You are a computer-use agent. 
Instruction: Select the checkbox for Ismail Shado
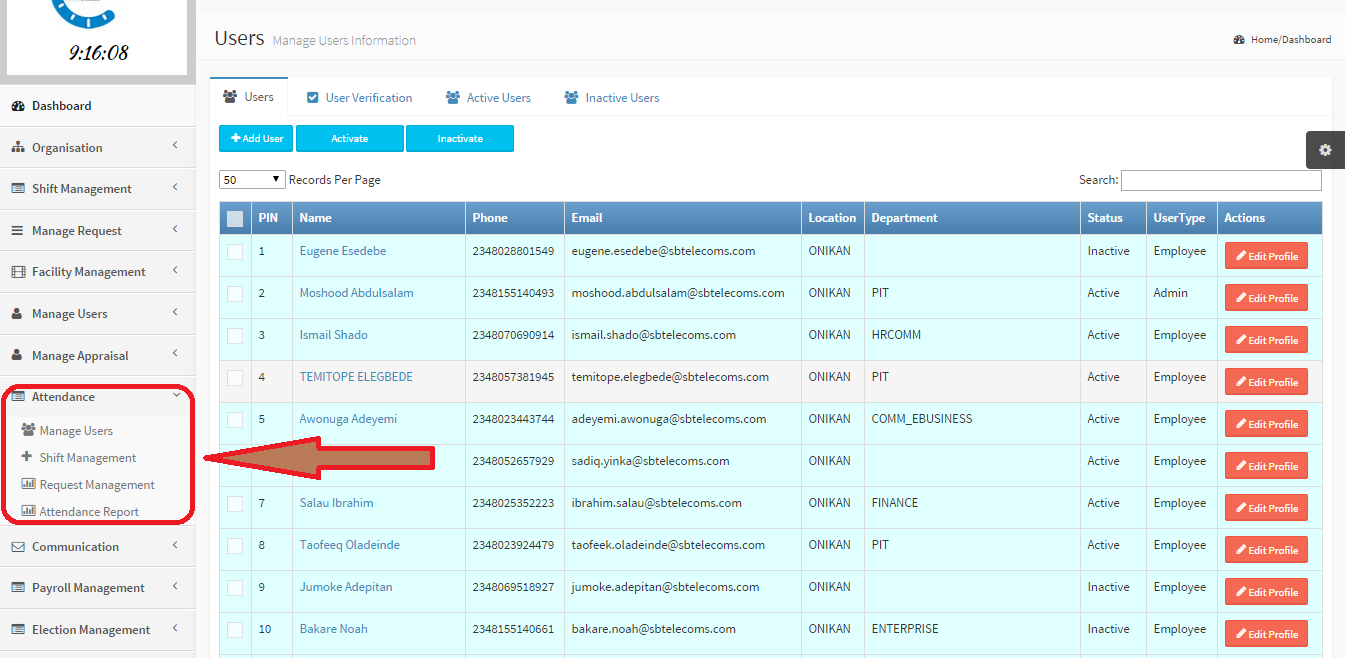pyautogui.click(x=235, y=336)
